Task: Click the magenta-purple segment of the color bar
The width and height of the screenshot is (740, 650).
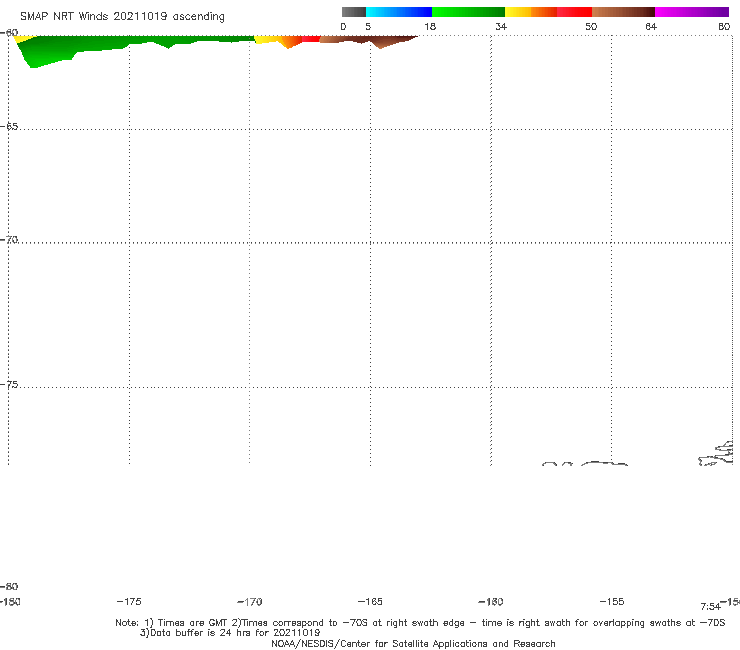Action: (692, 12)
